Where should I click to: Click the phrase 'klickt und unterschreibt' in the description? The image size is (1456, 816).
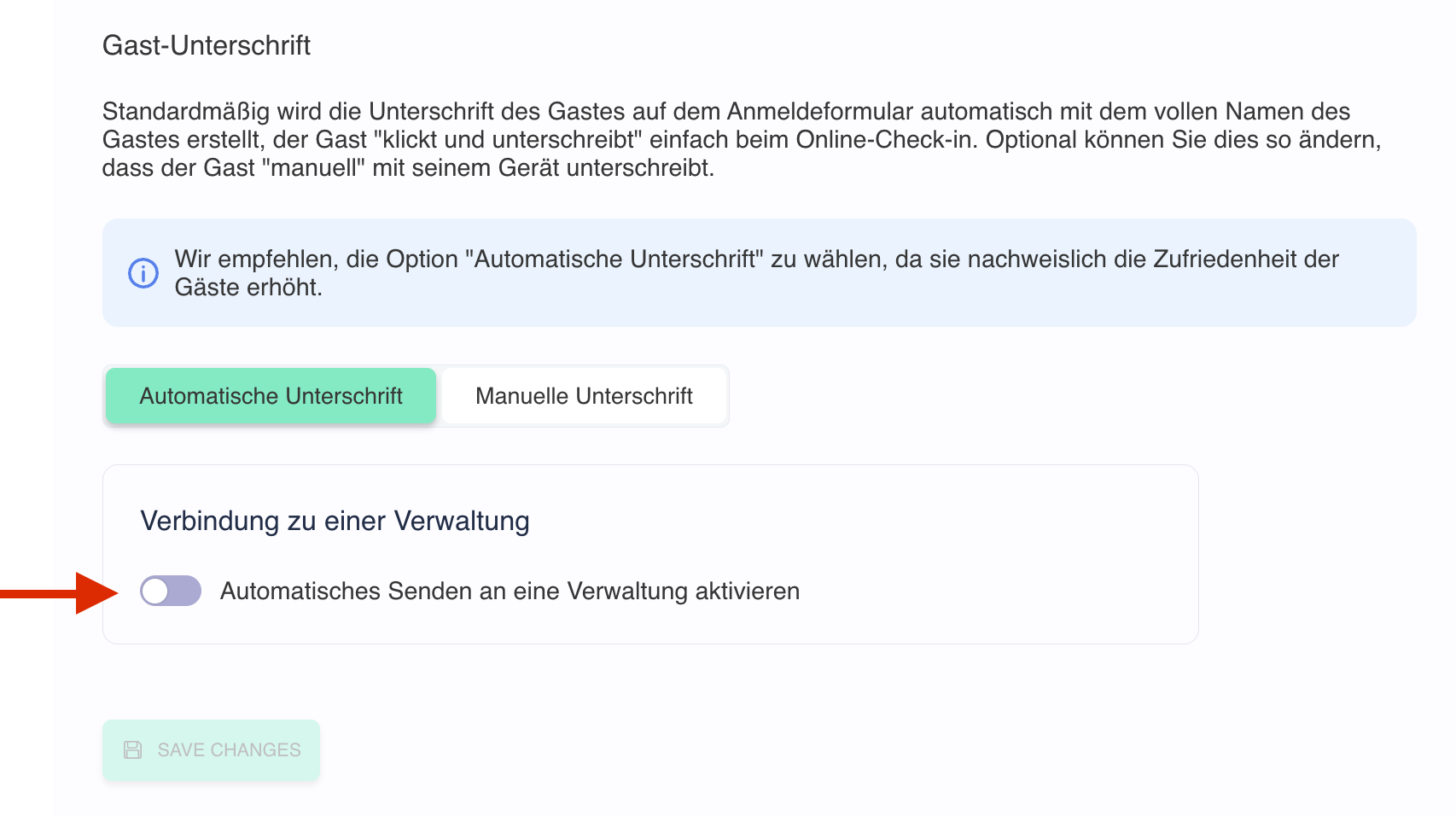point(508,140)
